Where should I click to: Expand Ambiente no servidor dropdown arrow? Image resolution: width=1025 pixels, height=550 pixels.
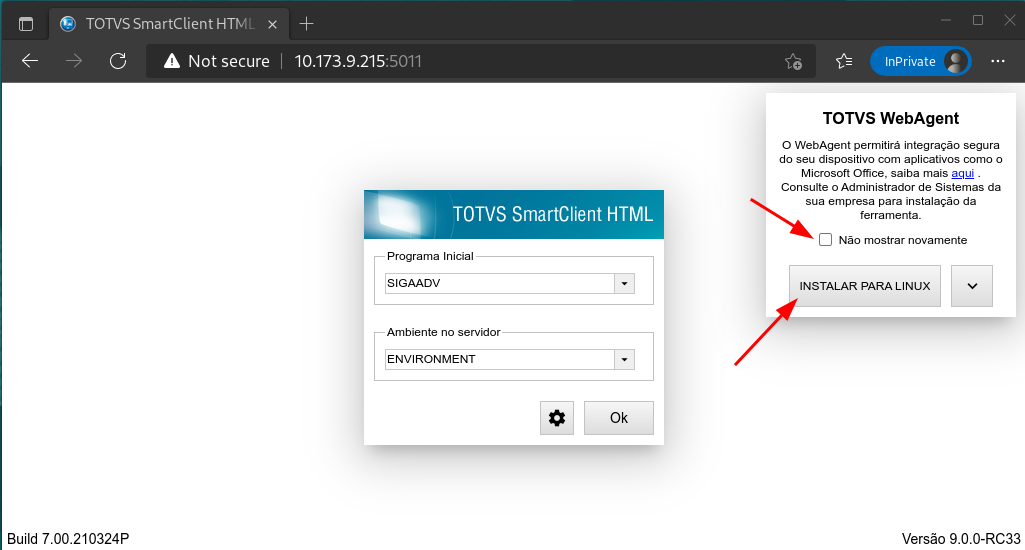click(x=624, y=359)
